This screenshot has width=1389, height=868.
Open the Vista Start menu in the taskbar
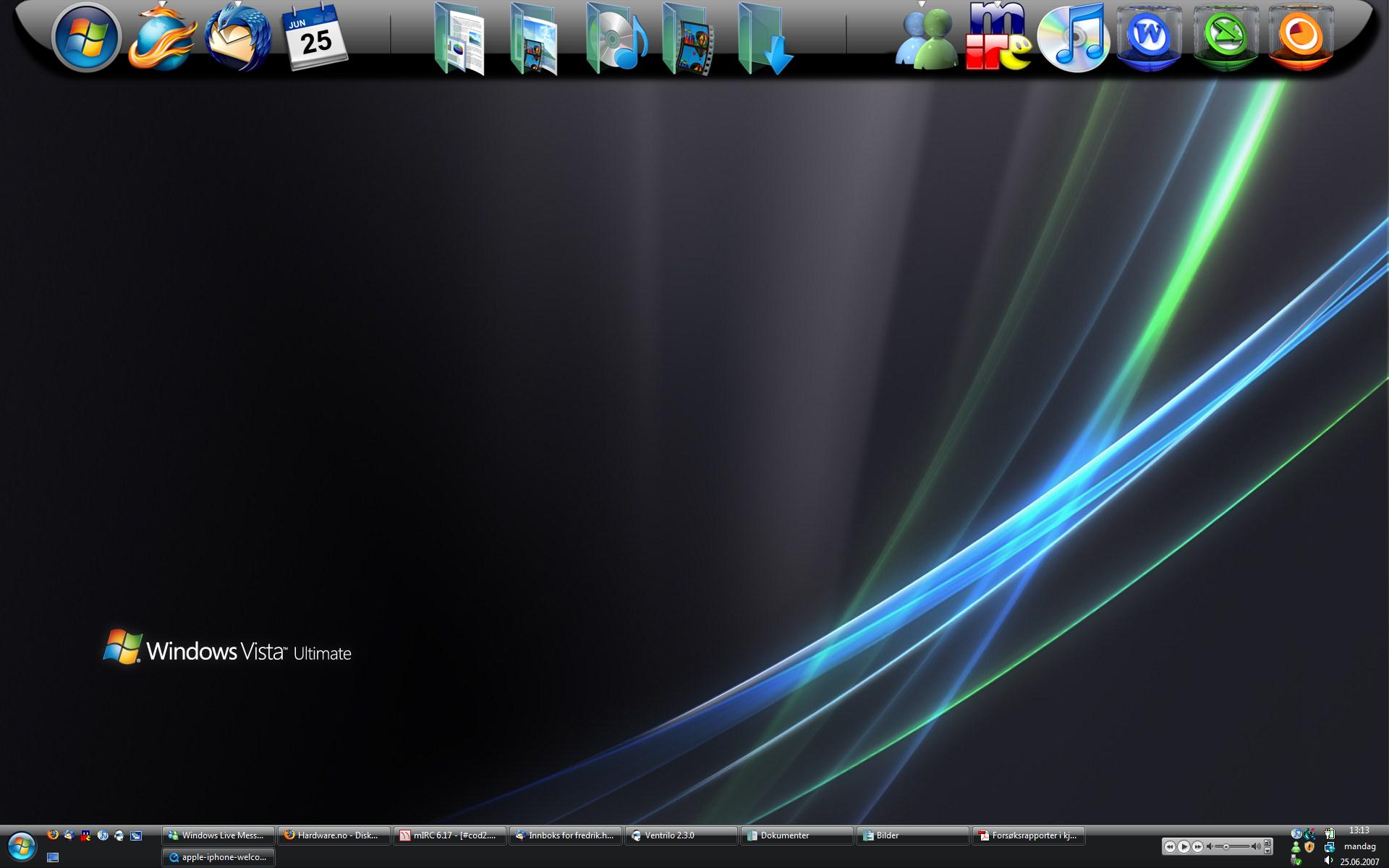point(22,846)
